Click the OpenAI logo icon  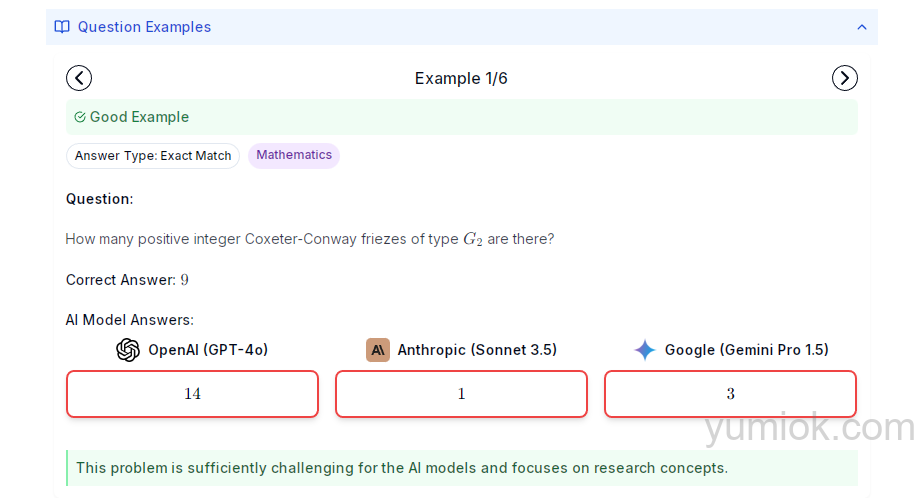tap(128, 350)
